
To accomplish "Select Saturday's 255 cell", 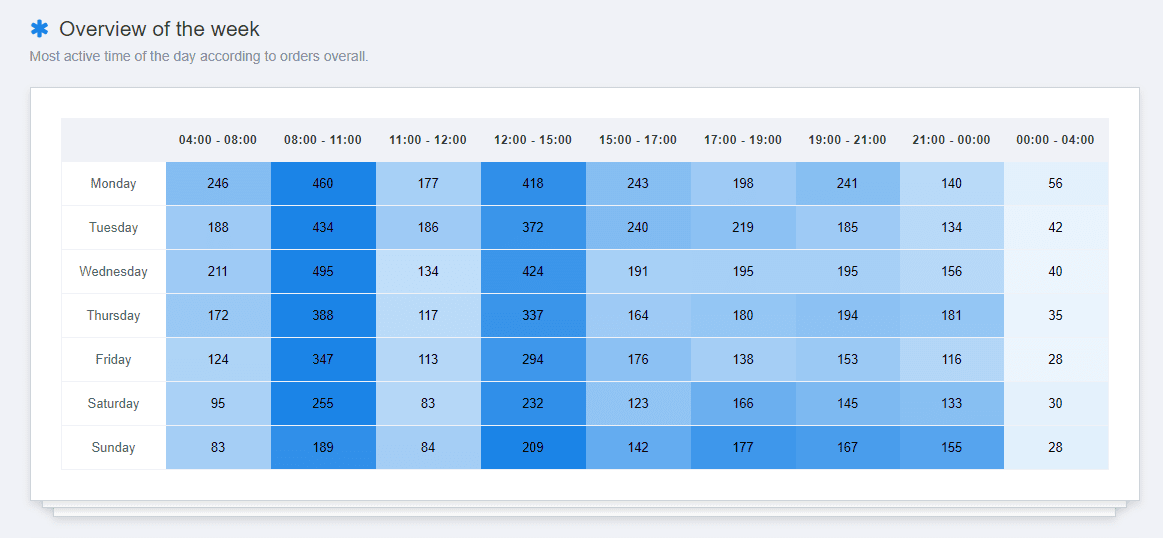I will (323, 404).
